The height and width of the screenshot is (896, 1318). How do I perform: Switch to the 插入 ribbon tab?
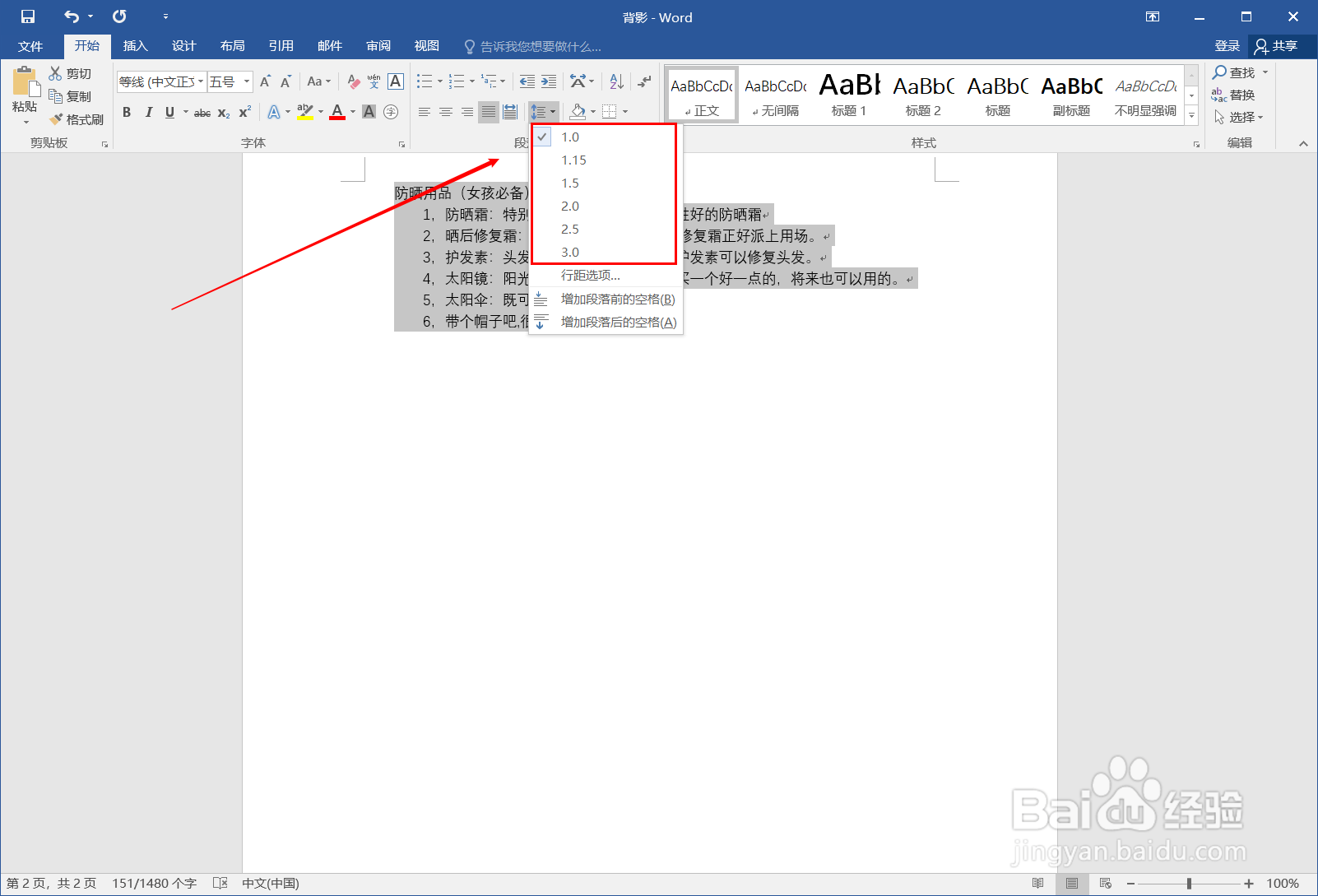pyautogui.click(x=135, y=45)
